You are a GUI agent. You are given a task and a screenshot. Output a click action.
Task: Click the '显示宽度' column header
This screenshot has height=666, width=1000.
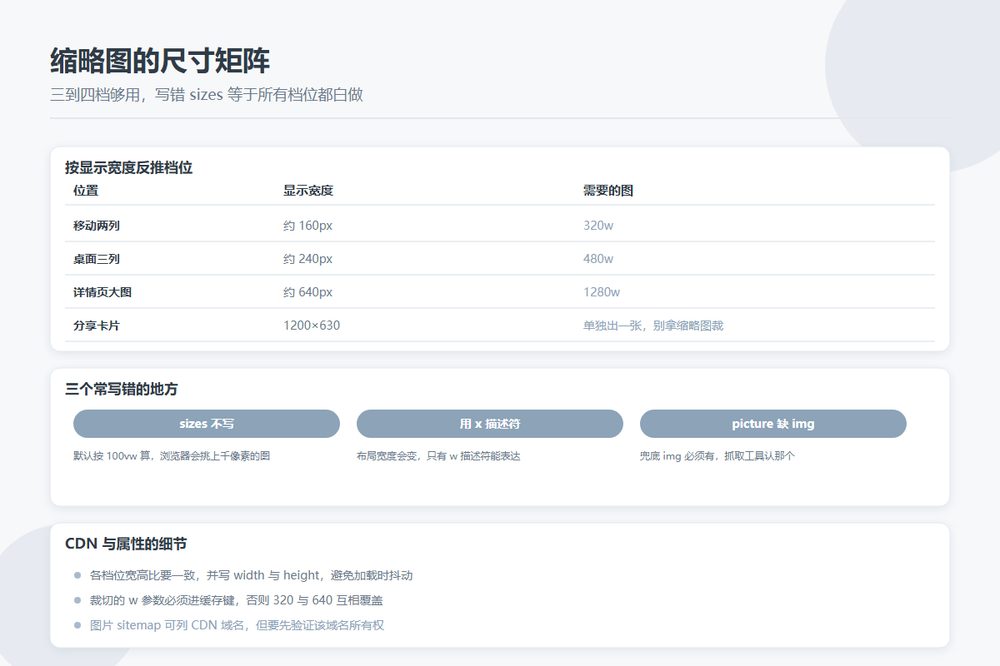point(309,191)
